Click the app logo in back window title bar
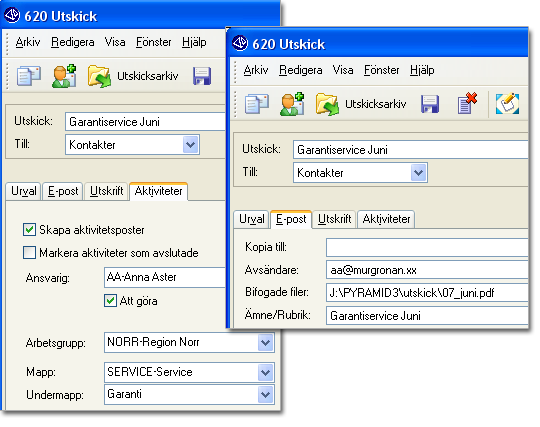Image resolution: width=540 pixels, height=427 pixels. point(12,15)
